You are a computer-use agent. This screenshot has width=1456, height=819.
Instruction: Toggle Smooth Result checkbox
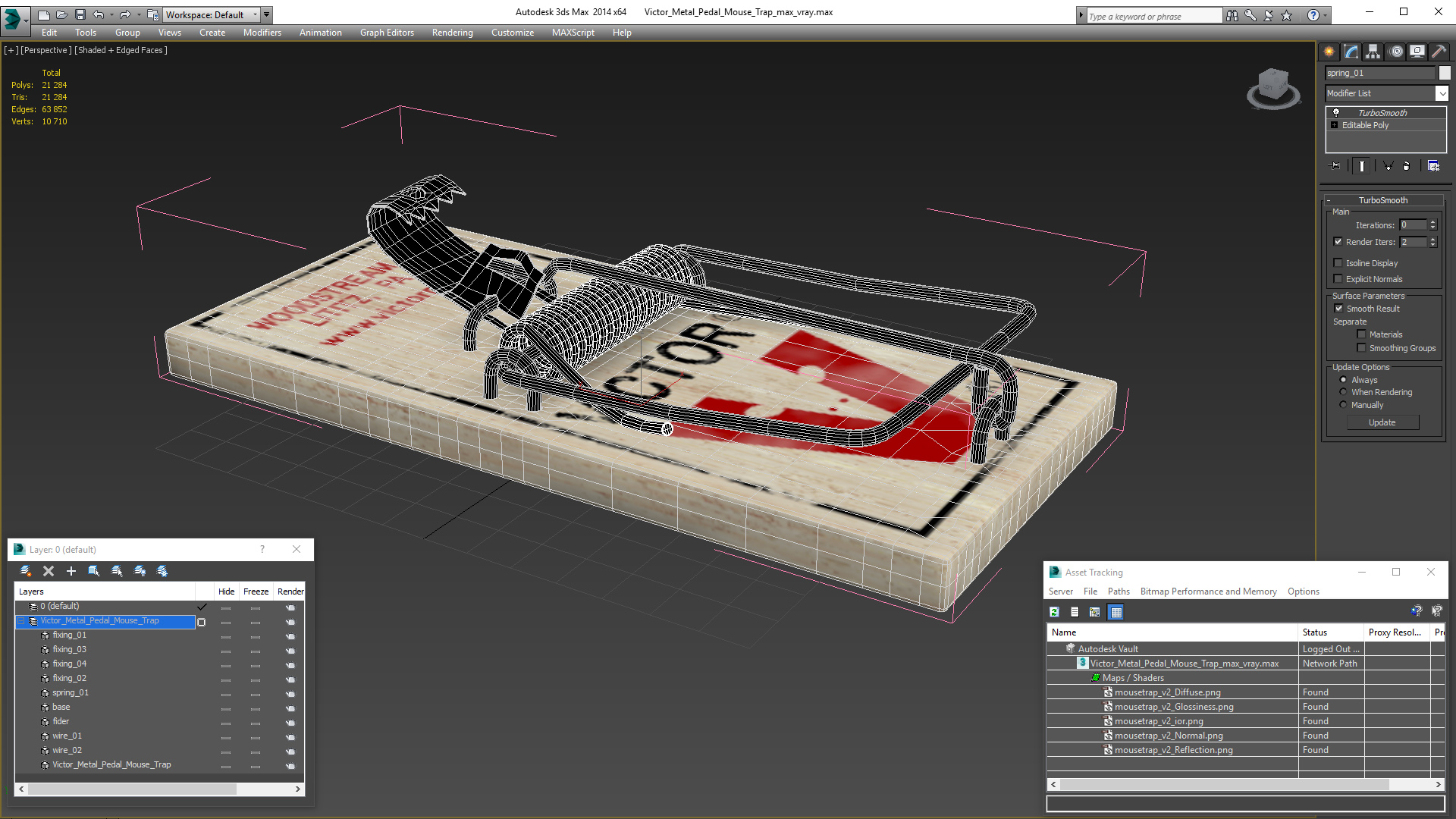[x=1338, y=309]
